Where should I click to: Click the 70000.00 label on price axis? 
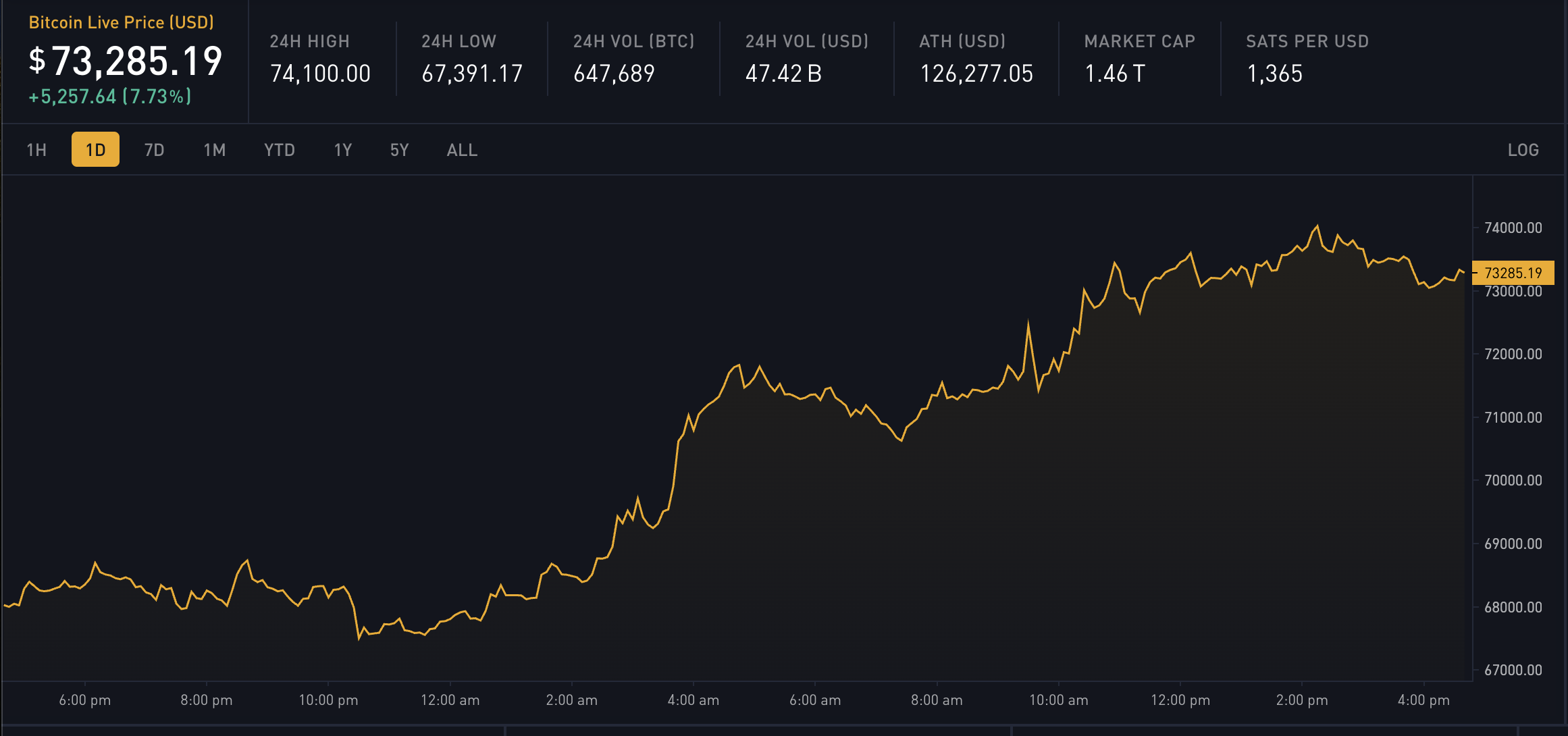tap(1513, 480)
